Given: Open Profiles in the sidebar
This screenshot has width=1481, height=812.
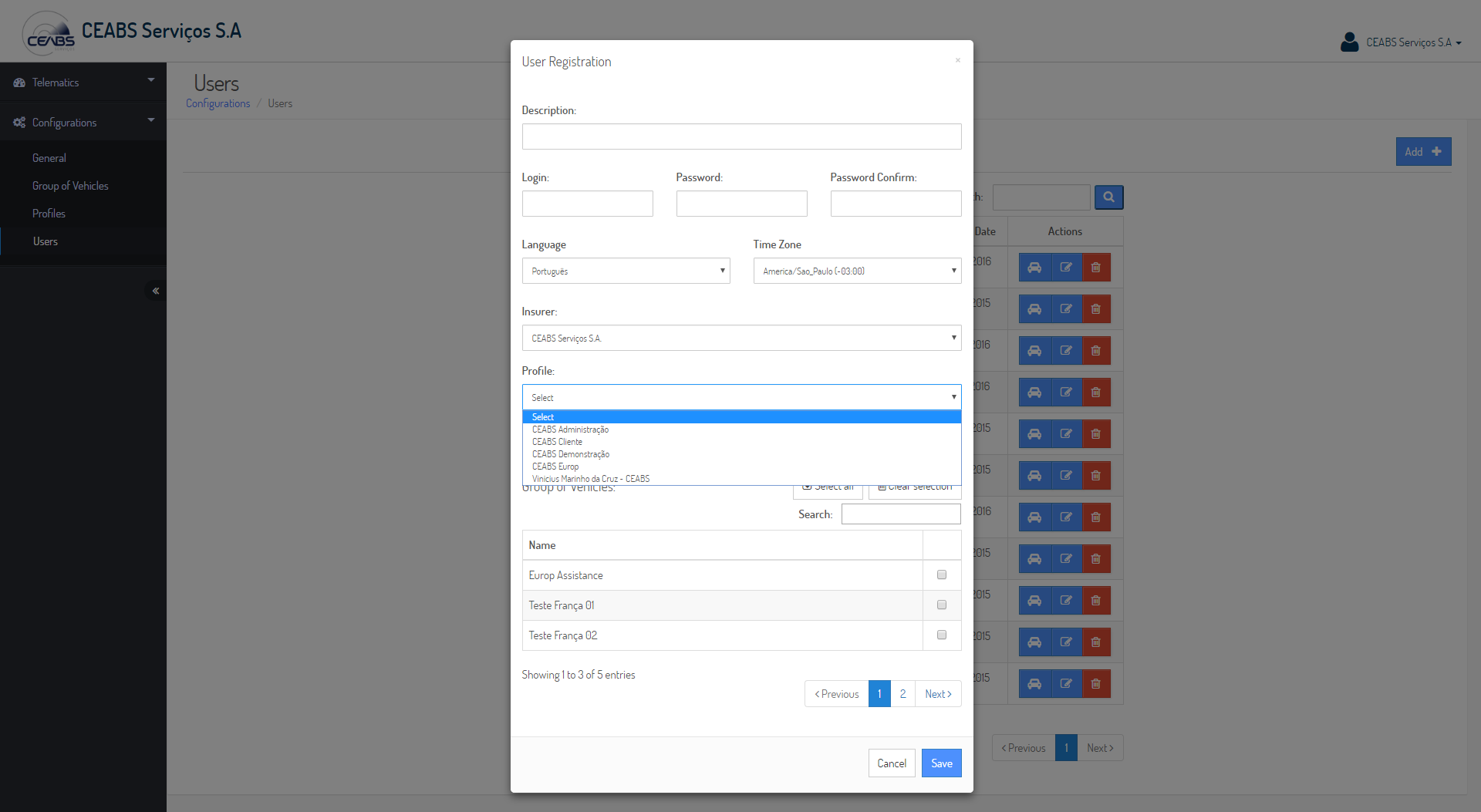Looking at the screenshot, I should coord(49,214).
